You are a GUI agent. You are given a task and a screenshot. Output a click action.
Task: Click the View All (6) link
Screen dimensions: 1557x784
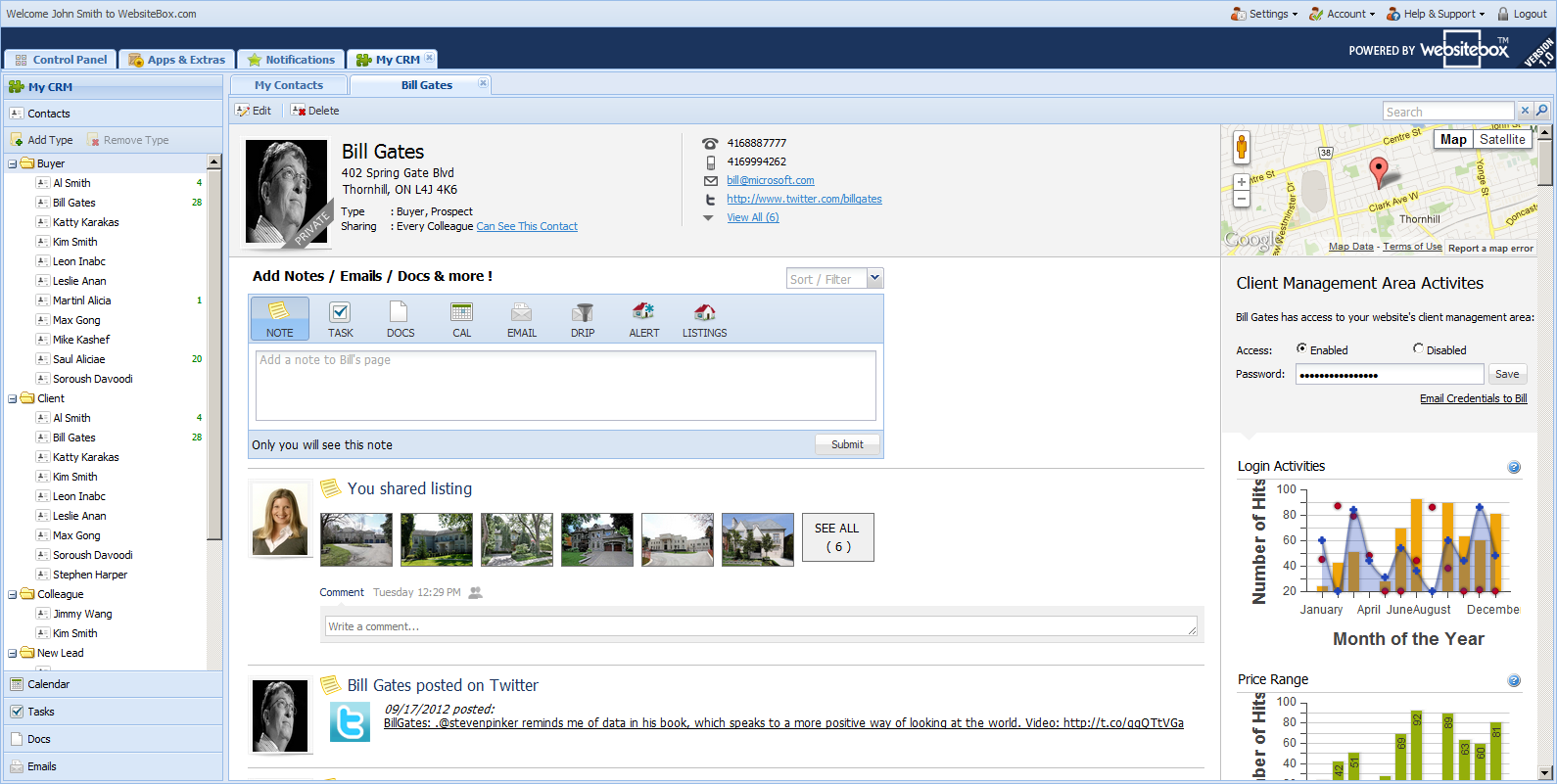[x=752, y=217]
